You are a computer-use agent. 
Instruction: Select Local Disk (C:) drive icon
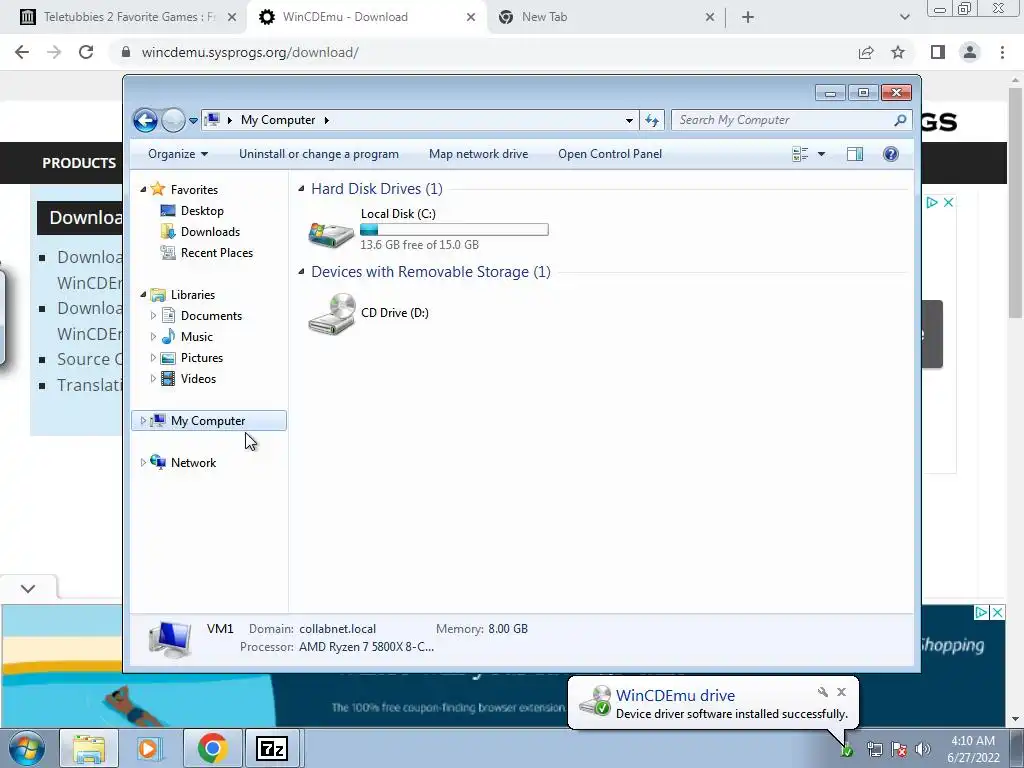point(330,232)
